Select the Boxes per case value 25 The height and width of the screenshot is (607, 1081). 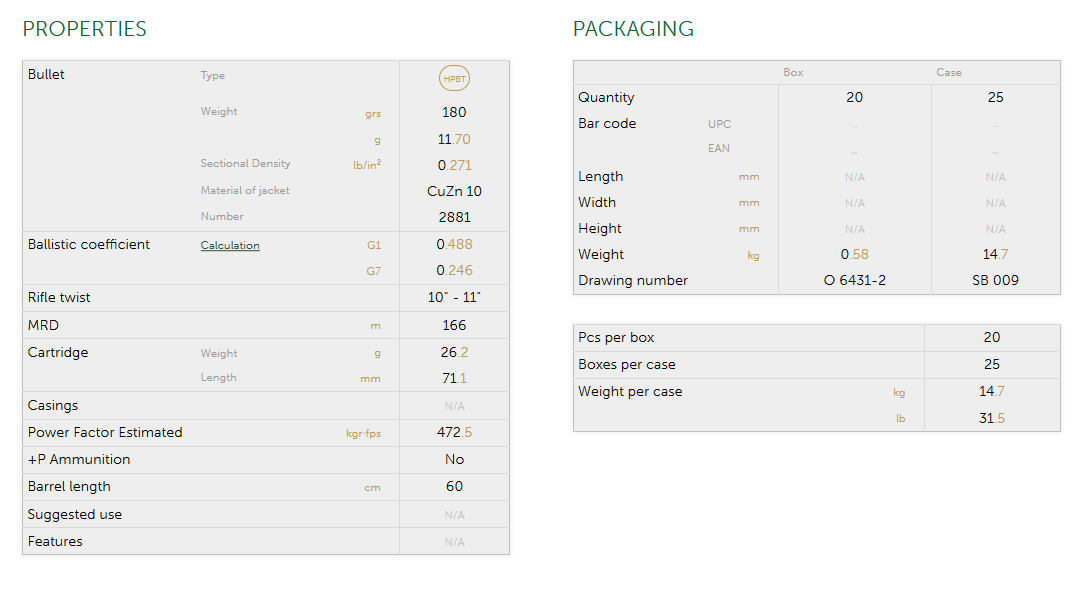tap(991, 365)
